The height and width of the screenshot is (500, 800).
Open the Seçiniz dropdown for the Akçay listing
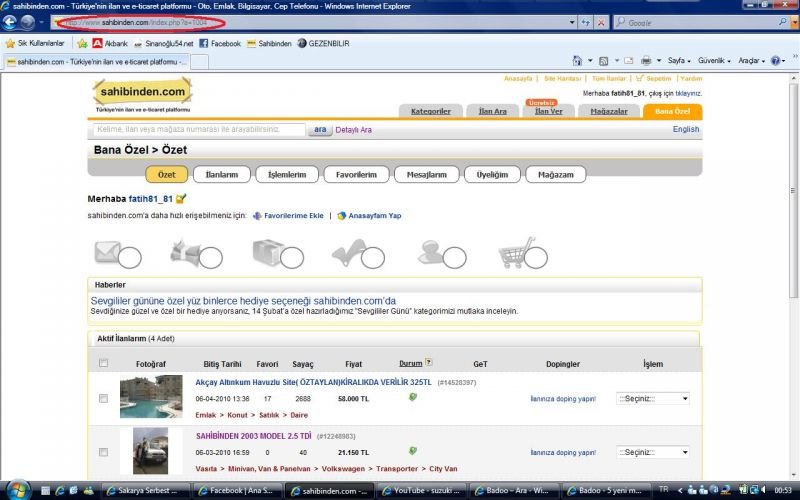652,398
